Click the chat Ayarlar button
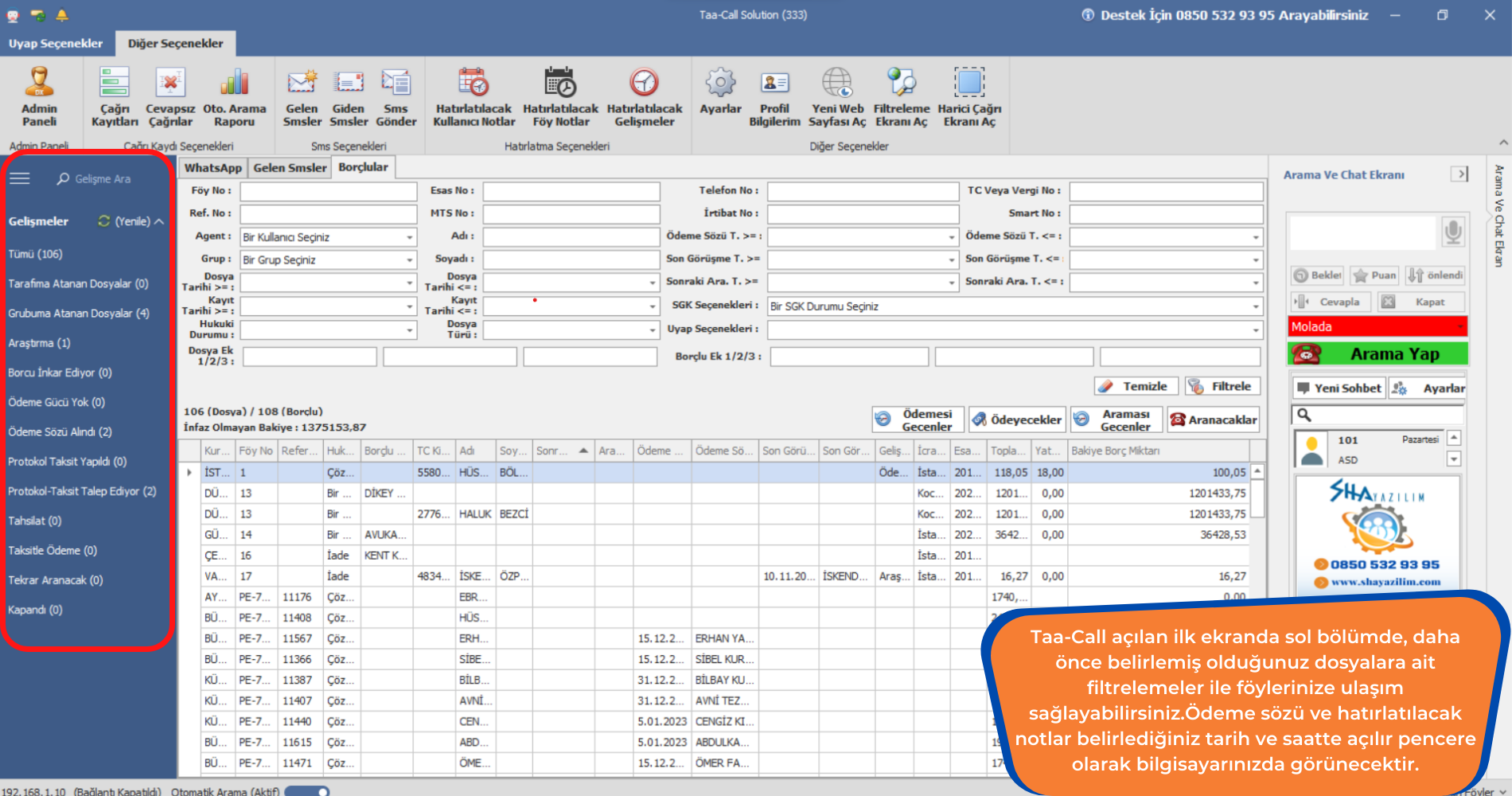Screen dimensions: 1512x796 (1428, 388)
